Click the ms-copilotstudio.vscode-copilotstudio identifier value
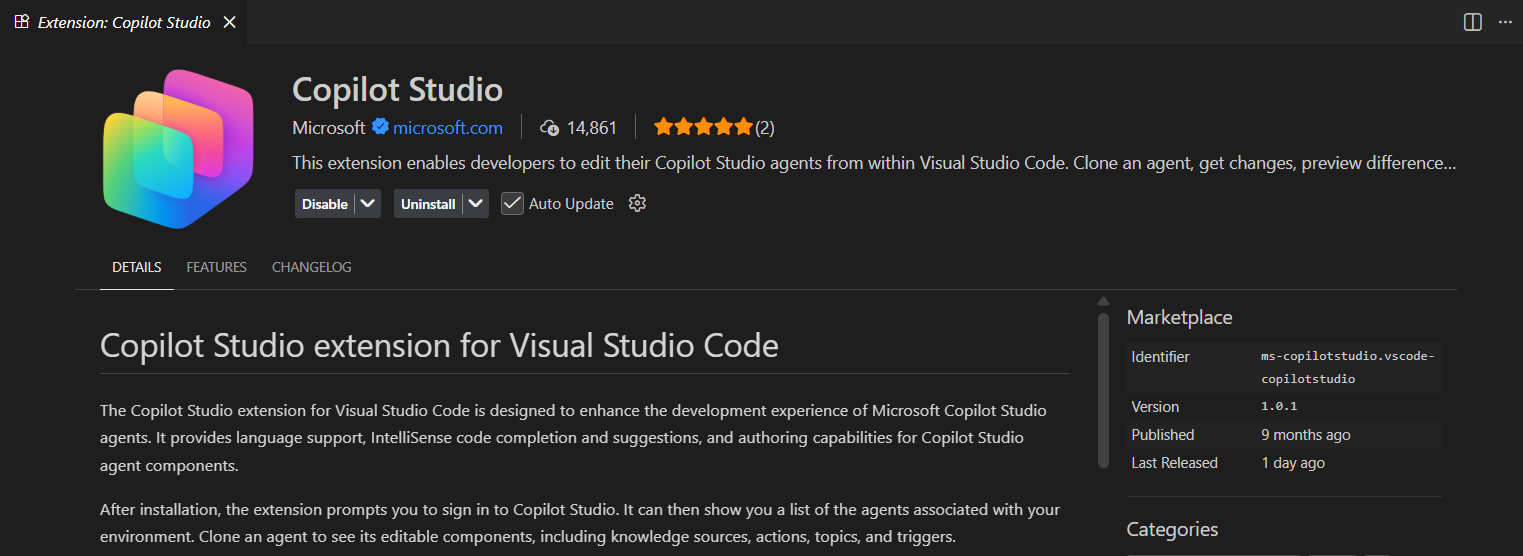 click(1348, 368)
